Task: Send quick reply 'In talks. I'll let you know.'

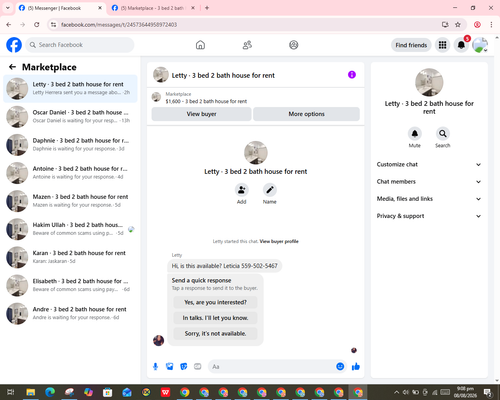Action: click(x=215, y=318)
